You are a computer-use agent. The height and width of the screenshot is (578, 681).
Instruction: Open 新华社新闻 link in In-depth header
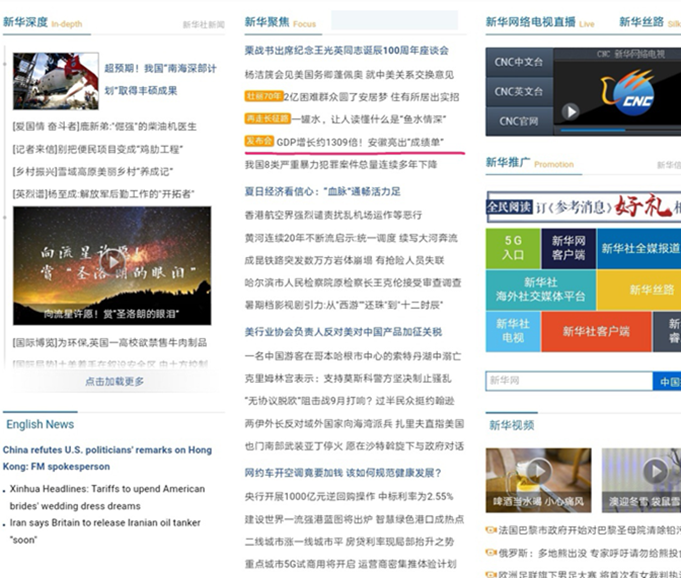[x=204, y=24]
